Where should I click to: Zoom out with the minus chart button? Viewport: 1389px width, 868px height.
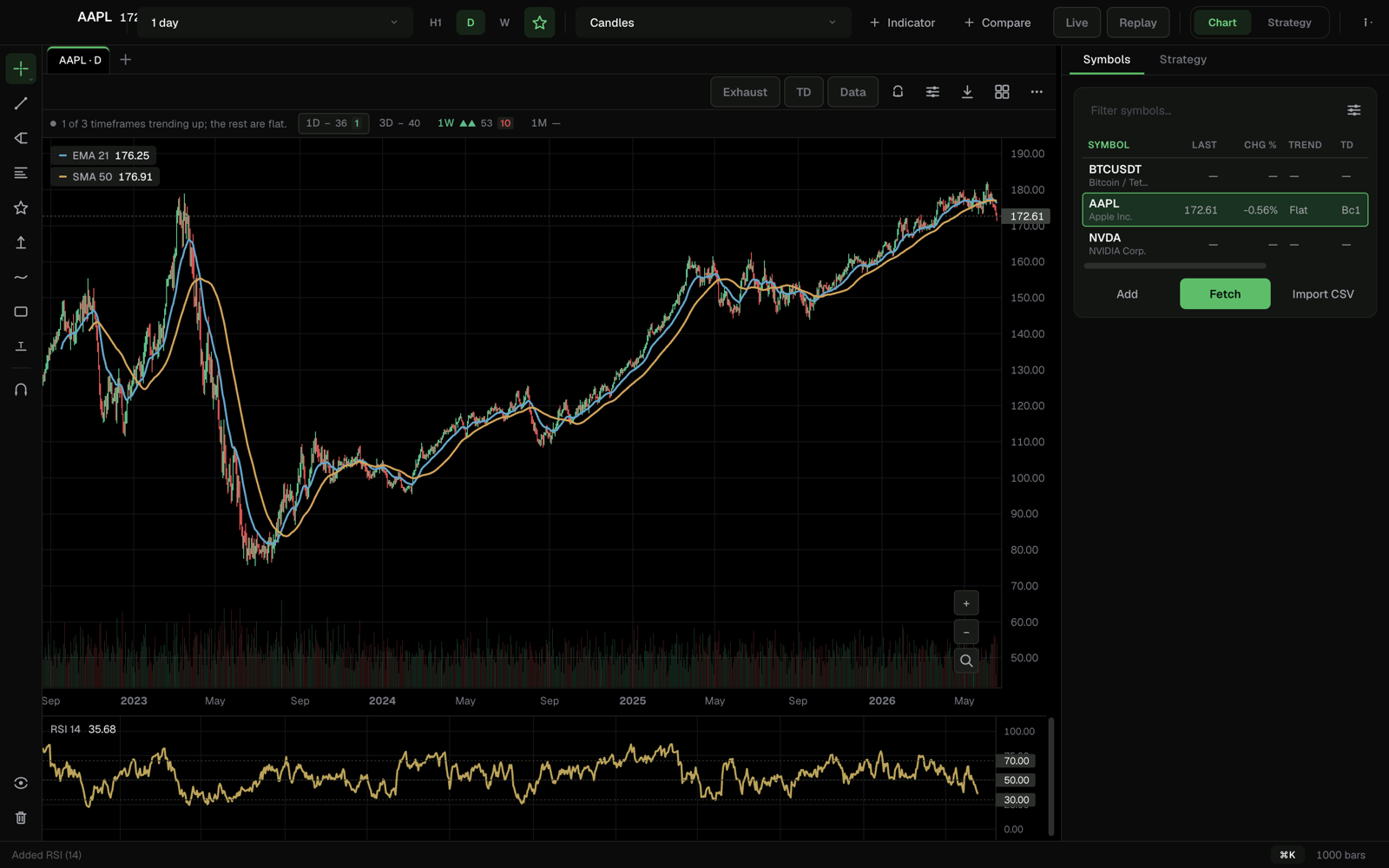pyautogui.click(x=966, y=632)
